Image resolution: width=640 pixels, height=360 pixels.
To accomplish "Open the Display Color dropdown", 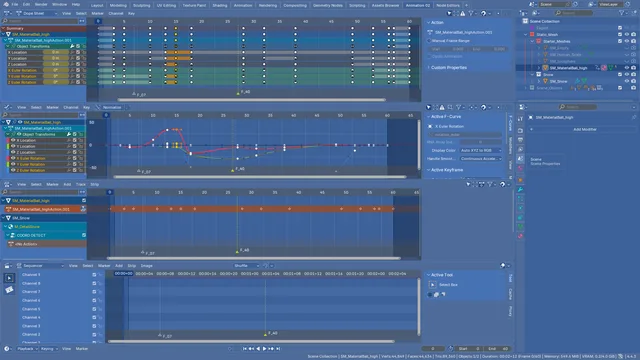I will [x=481, y=151].
